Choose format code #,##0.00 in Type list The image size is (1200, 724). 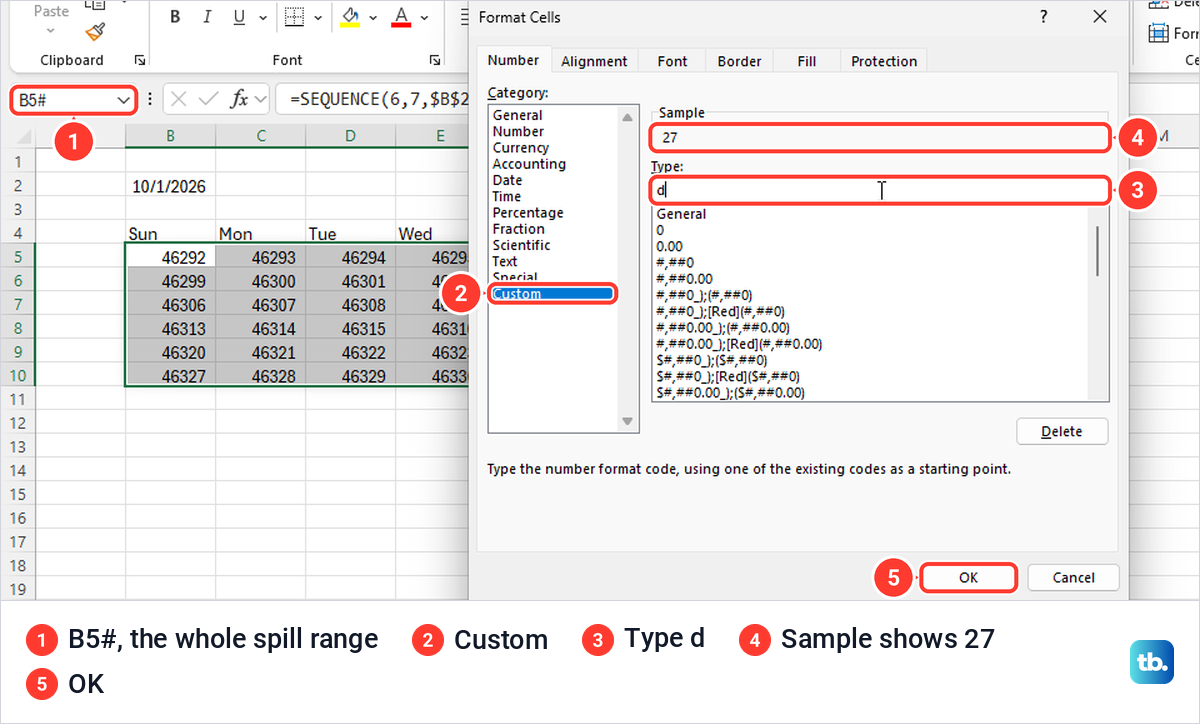tap(684, 279)
